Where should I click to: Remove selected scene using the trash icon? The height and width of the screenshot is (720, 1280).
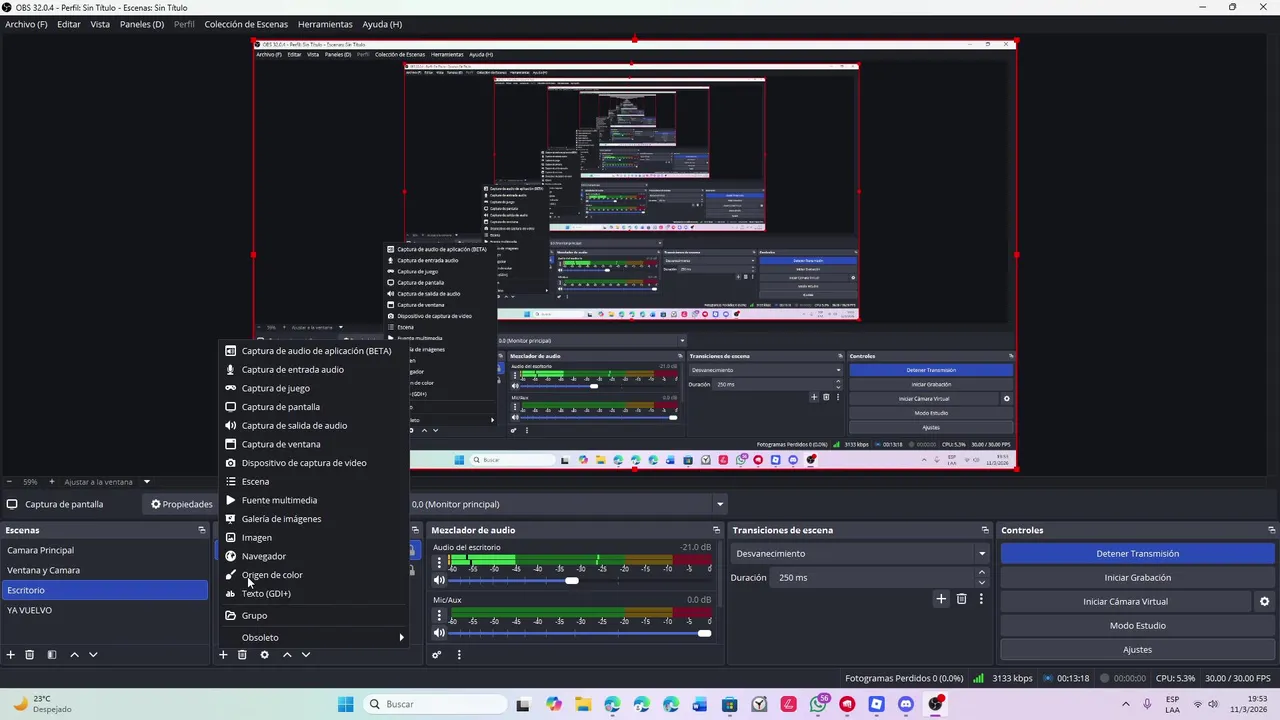tap(30, 655)
